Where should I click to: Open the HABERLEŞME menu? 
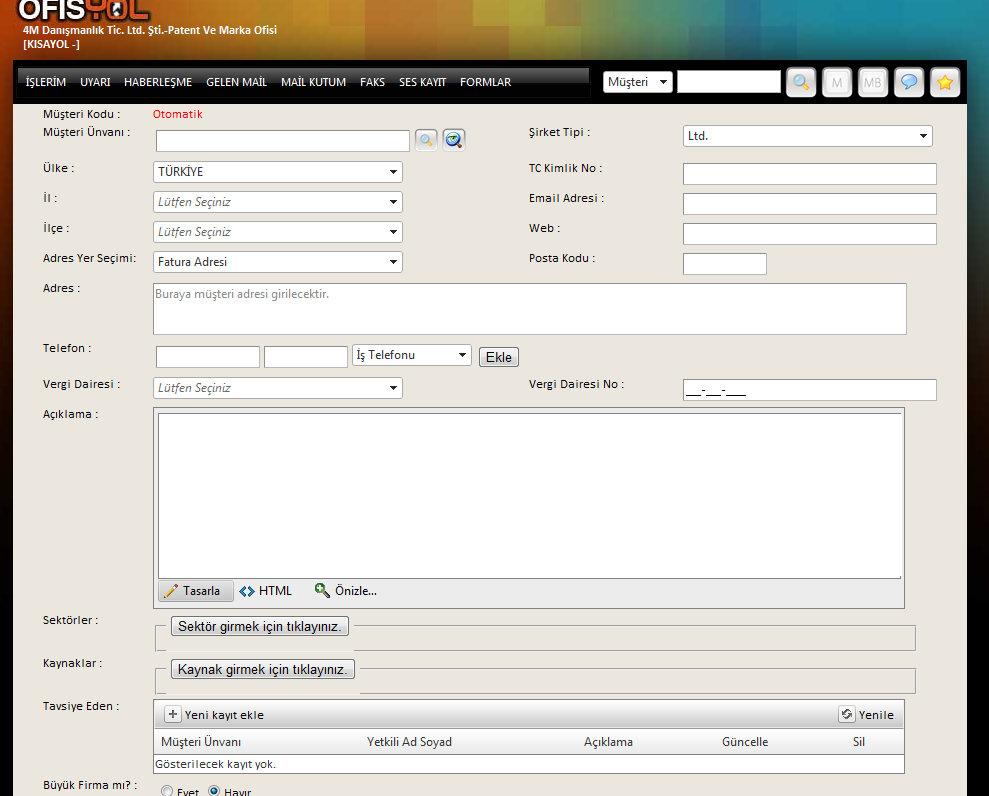[x=158, y=82]
